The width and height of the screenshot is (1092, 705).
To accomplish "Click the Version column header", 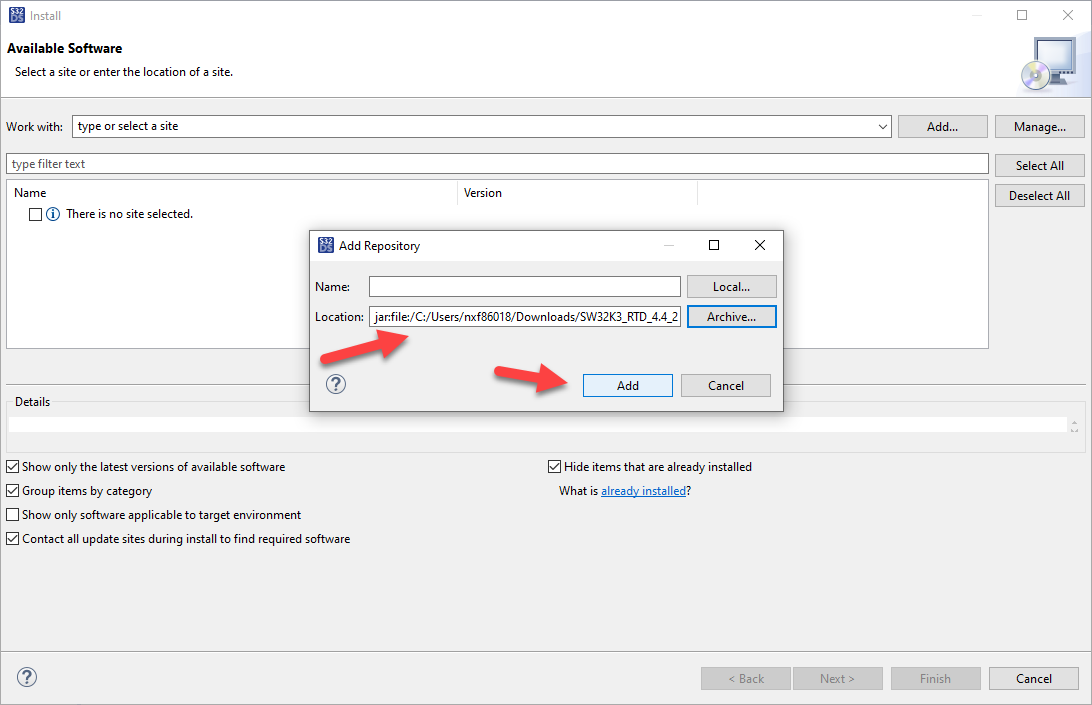I will click(482, 192).
